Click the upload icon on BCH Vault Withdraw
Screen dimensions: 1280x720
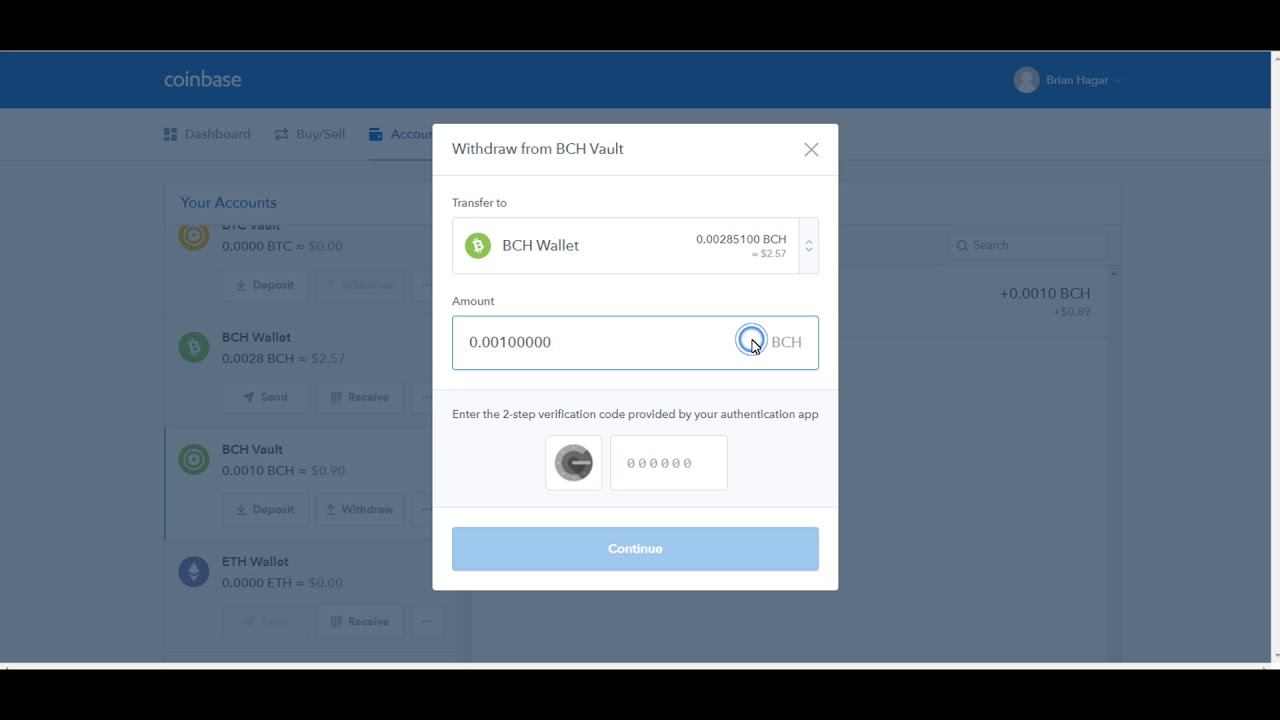click(331, 509)
